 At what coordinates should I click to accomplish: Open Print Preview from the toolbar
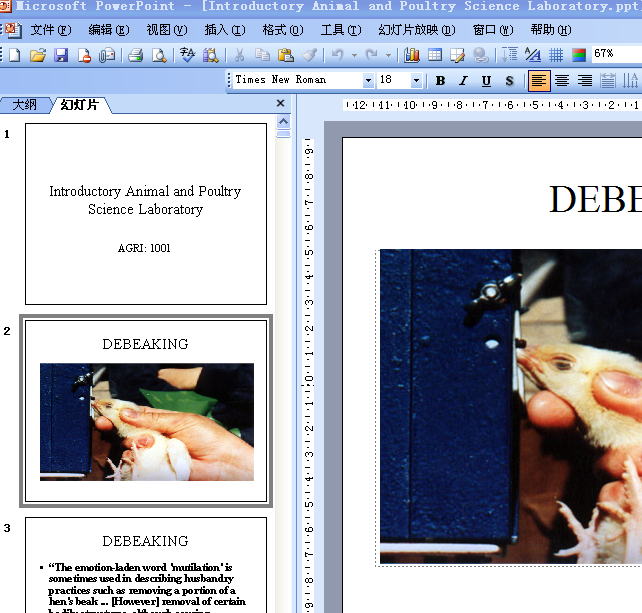pos(159,55)
